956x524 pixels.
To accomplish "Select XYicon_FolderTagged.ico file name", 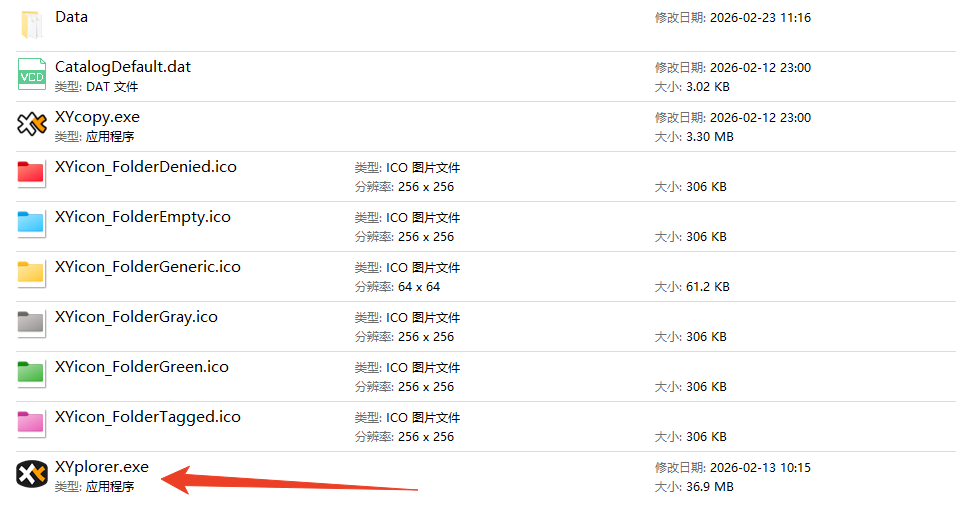I will click(x=148, y=417).
